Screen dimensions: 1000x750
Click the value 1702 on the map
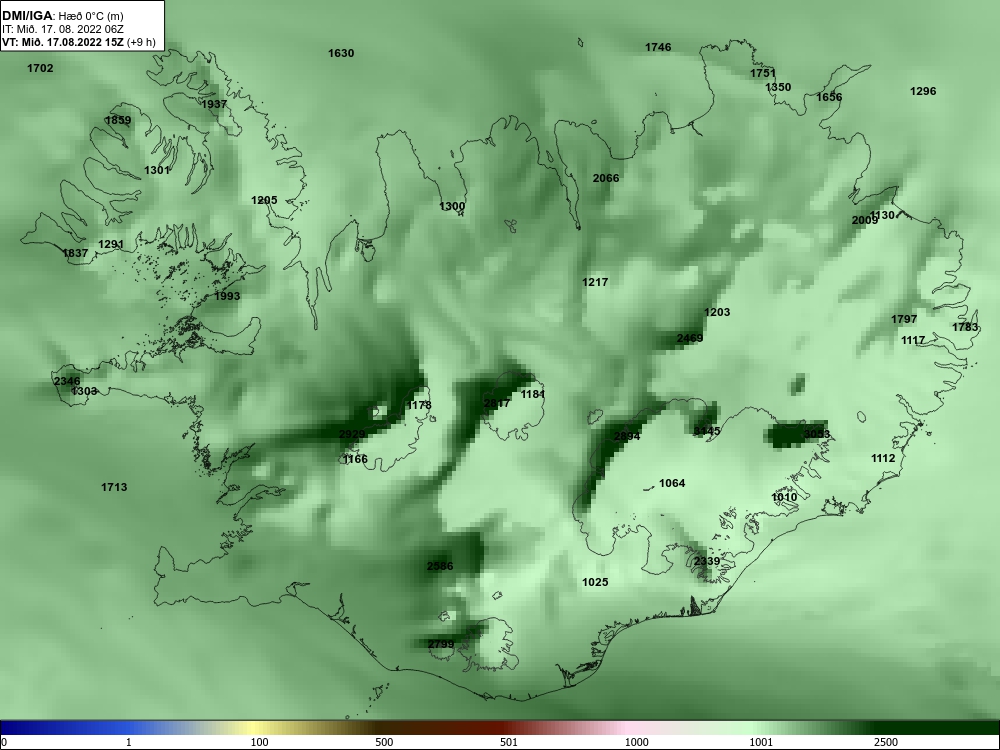tap(40, 68)
